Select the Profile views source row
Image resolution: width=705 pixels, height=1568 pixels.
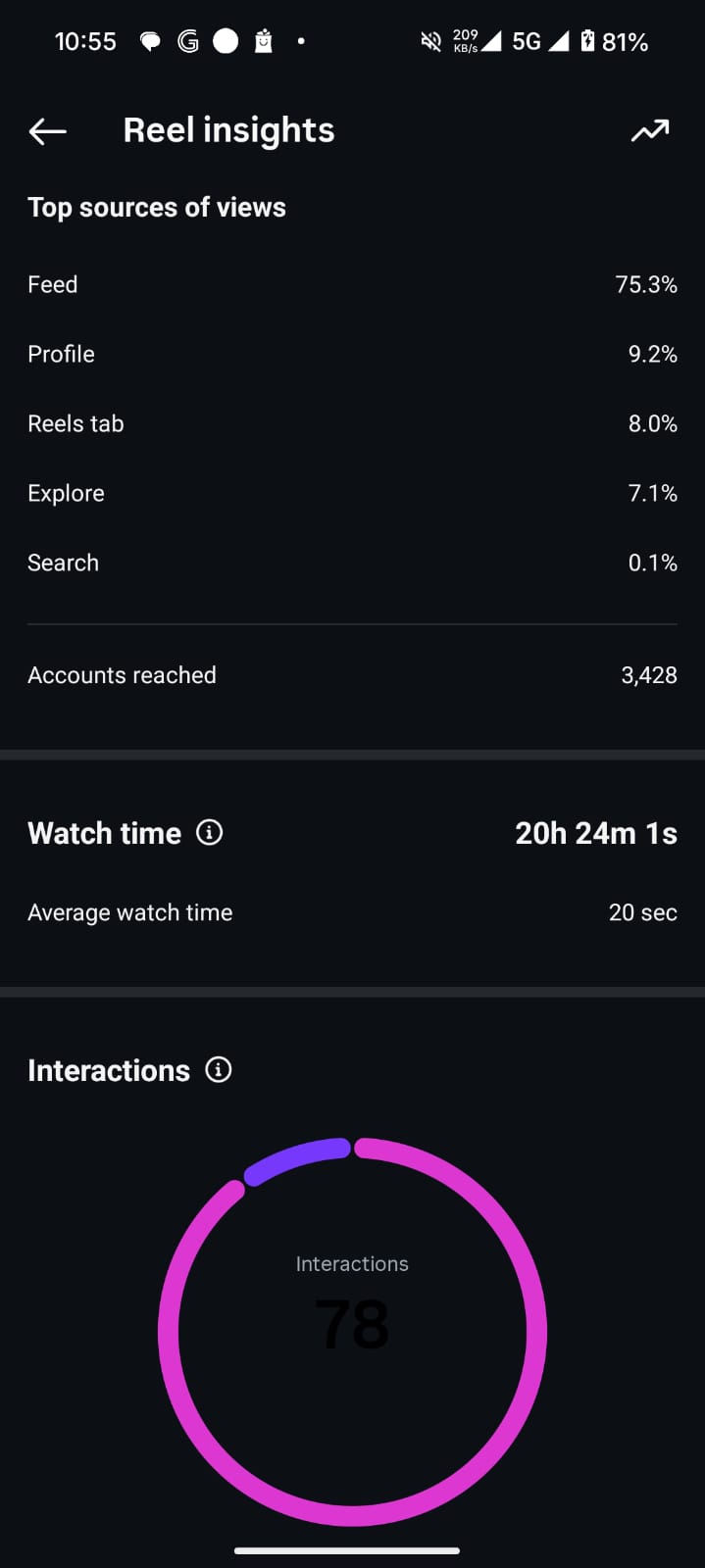click(x=352, y=354)
